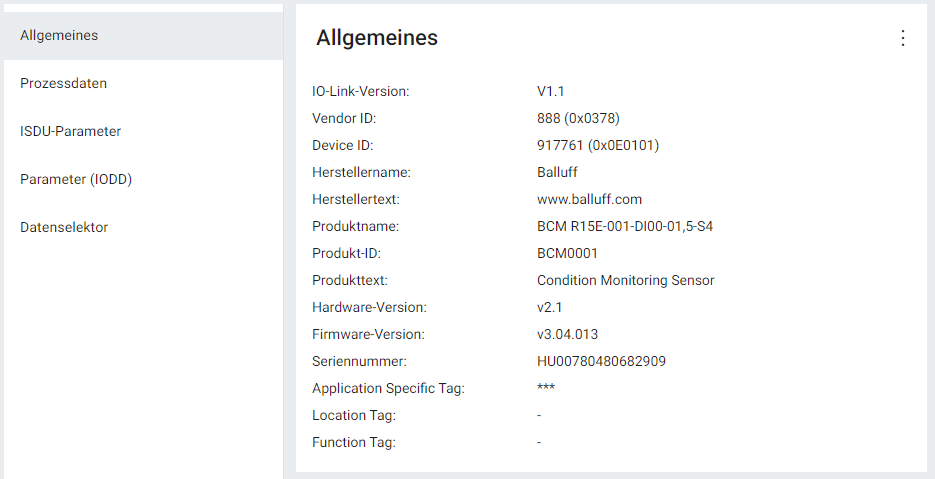Viewport: 935px width, 479px height.
Task: Click the www.balluff.com Herstellertext value
Action: point(589,199)
